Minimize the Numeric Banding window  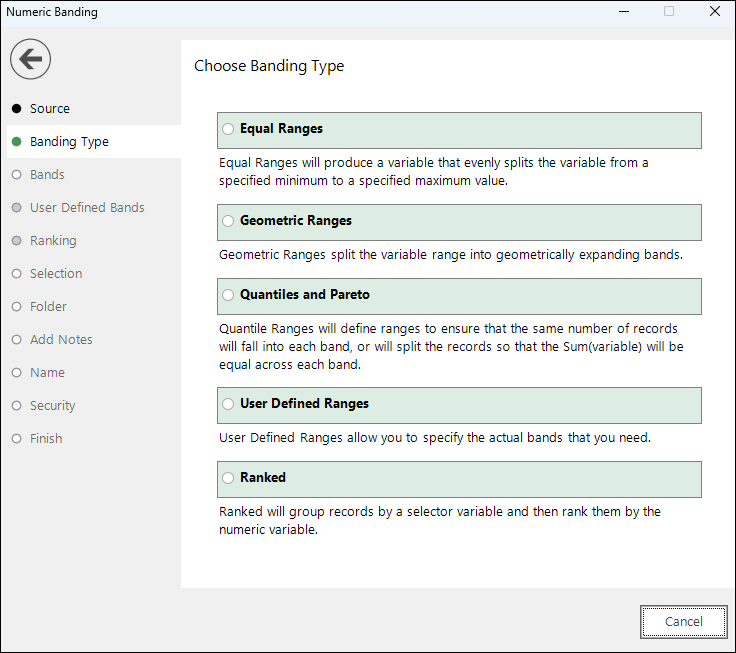tap(624, 11)
